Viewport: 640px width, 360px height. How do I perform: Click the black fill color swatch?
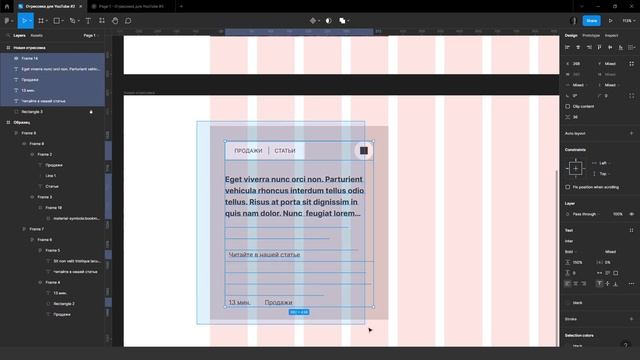(567, 303)
